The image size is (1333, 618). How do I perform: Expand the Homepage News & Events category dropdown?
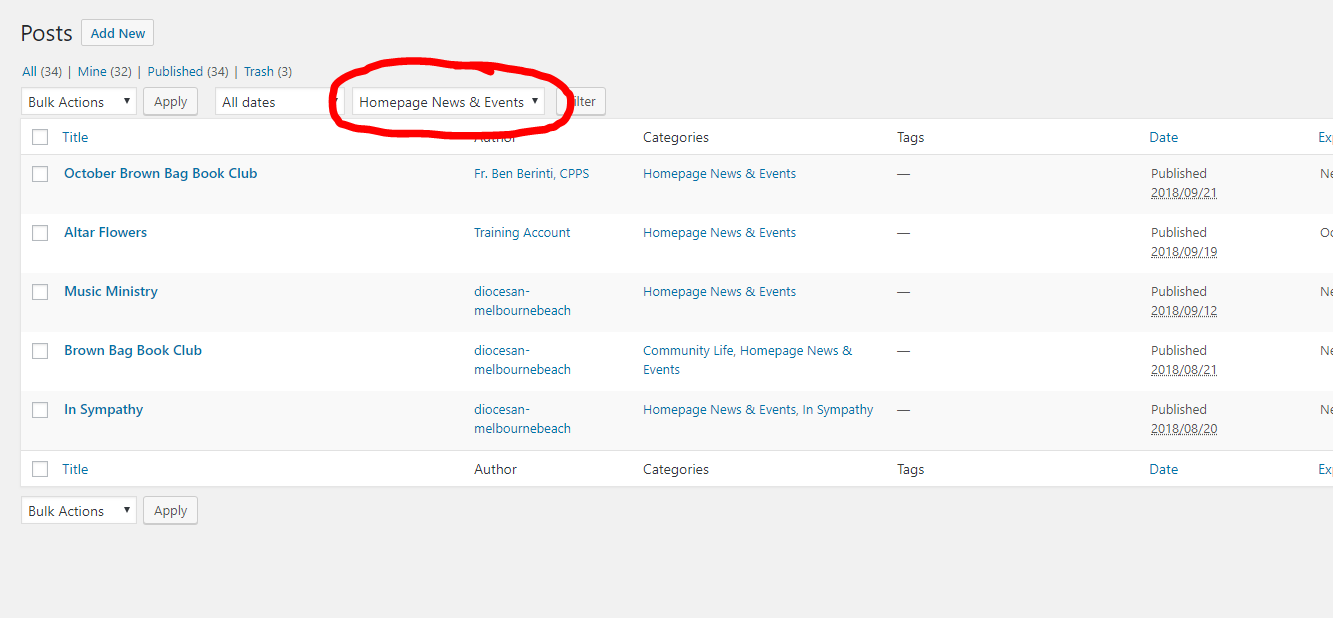[x=448, y=102]
